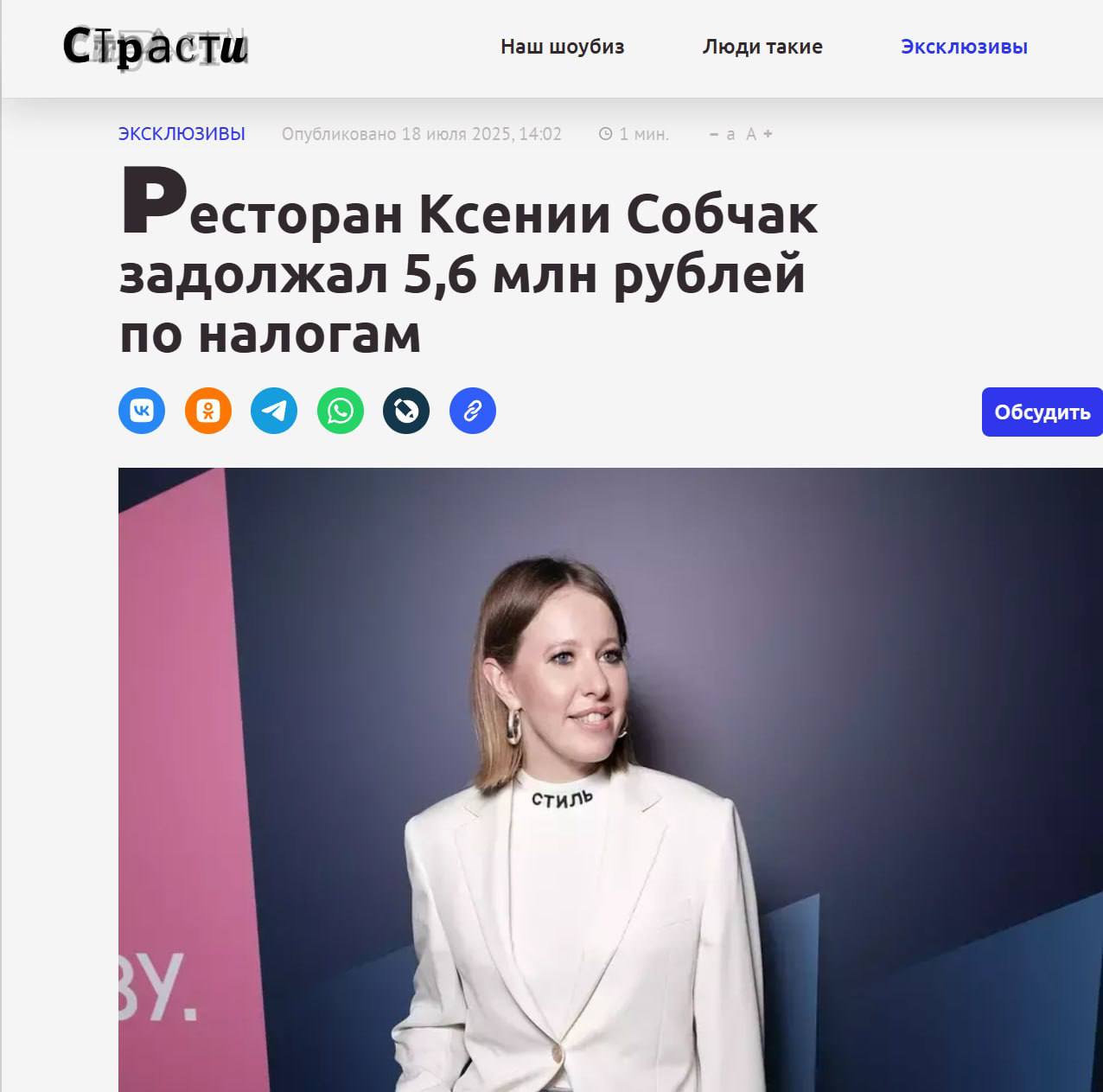Share article via Telegram icon

274,411
